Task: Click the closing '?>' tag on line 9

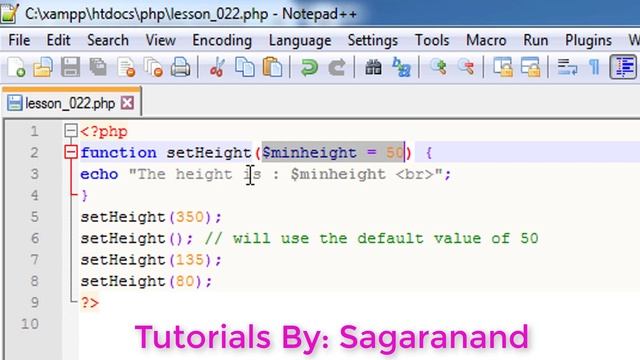Action: pos(90,302)
